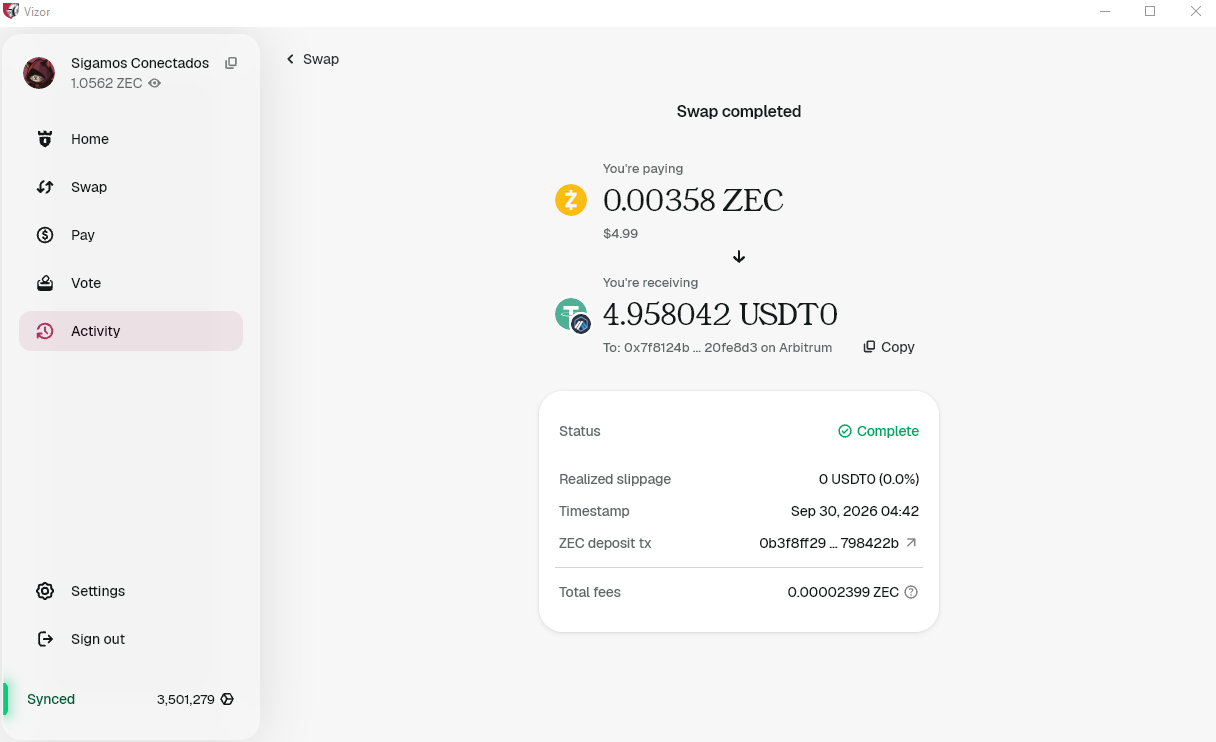This screenshot has width=1216, height=742.
Task: Maximize the Vizor window
Action: point(1150,11)
